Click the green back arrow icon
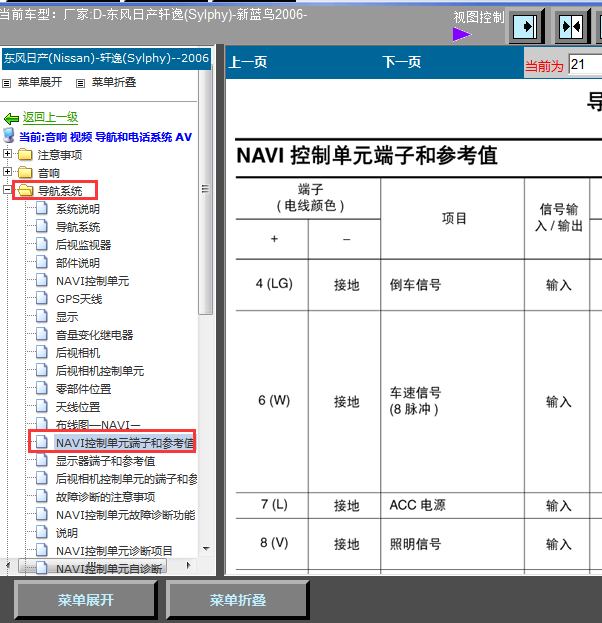602x623 pixels. pos(12,118)
